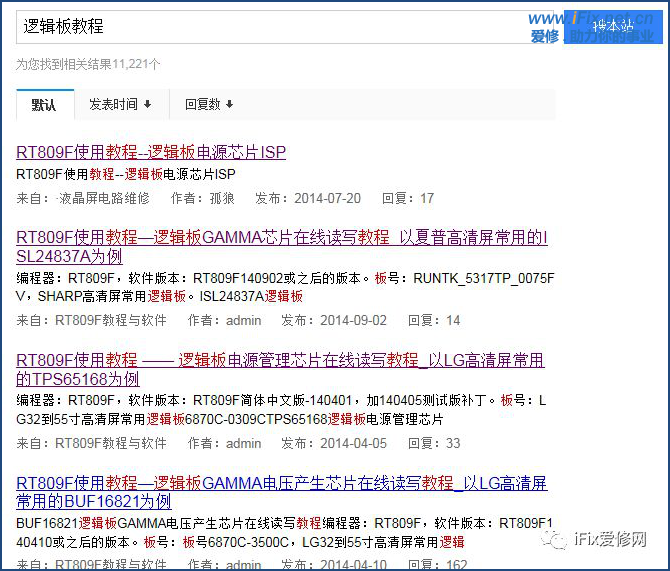Click publish date 2014-04-05
670x571 pixels.
[x=353, y=443]
